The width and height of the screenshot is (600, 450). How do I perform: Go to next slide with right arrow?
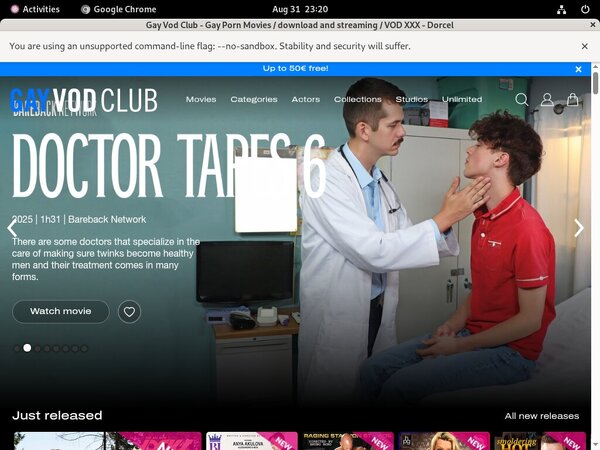coord(578,228)
